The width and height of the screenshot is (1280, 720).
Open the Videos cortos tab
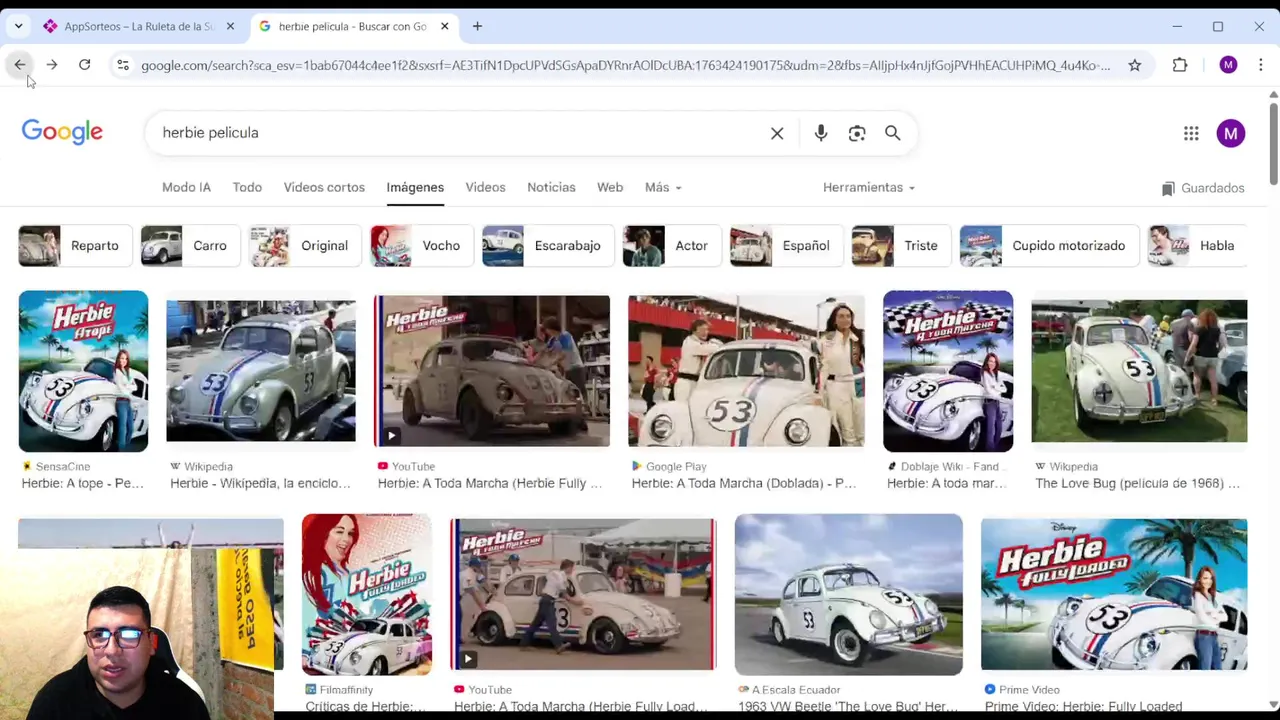click(x=324, y=187)
